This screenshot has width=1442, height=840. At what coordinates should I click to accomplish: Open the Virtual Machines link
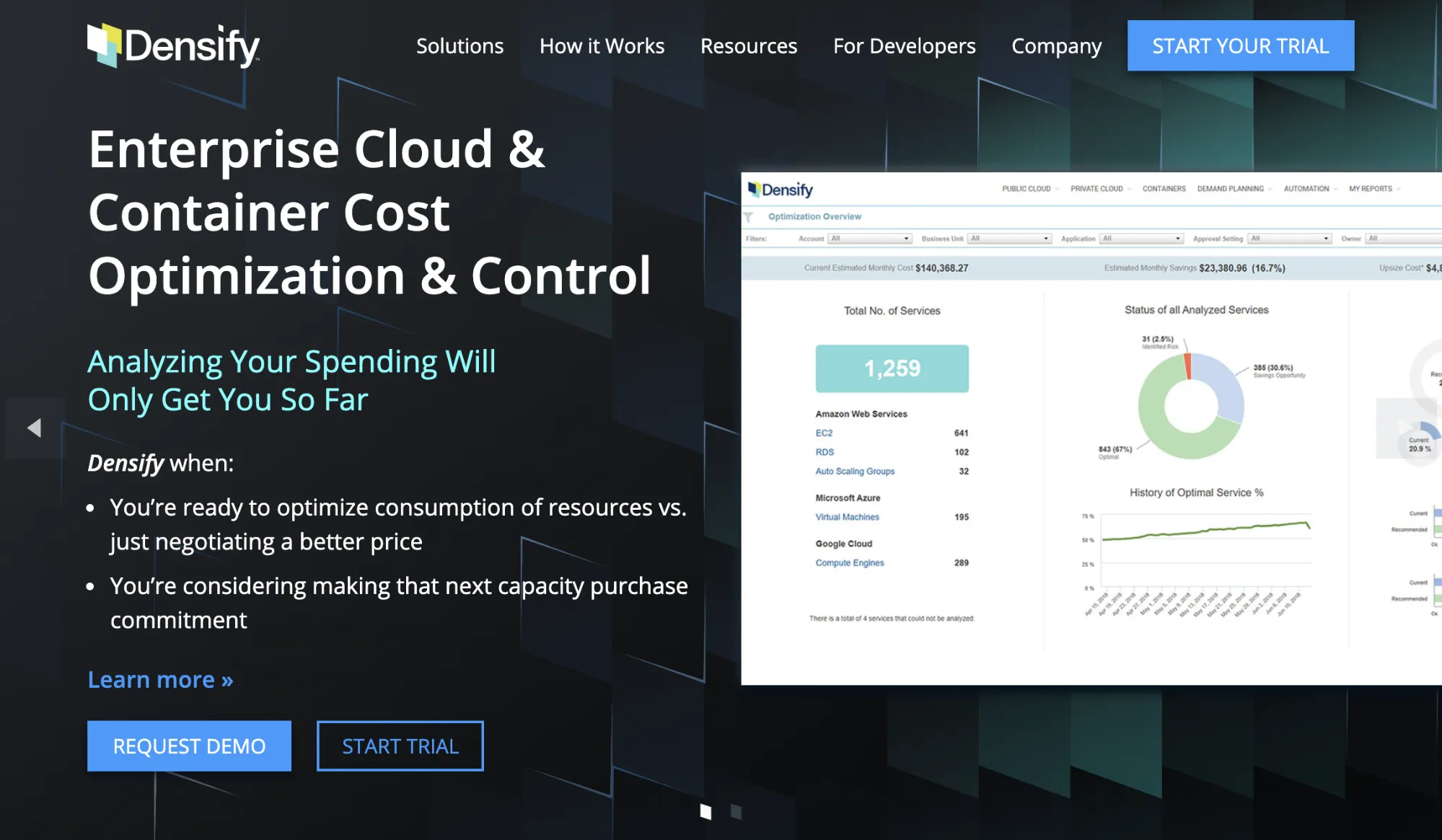[x=847, y=517]
